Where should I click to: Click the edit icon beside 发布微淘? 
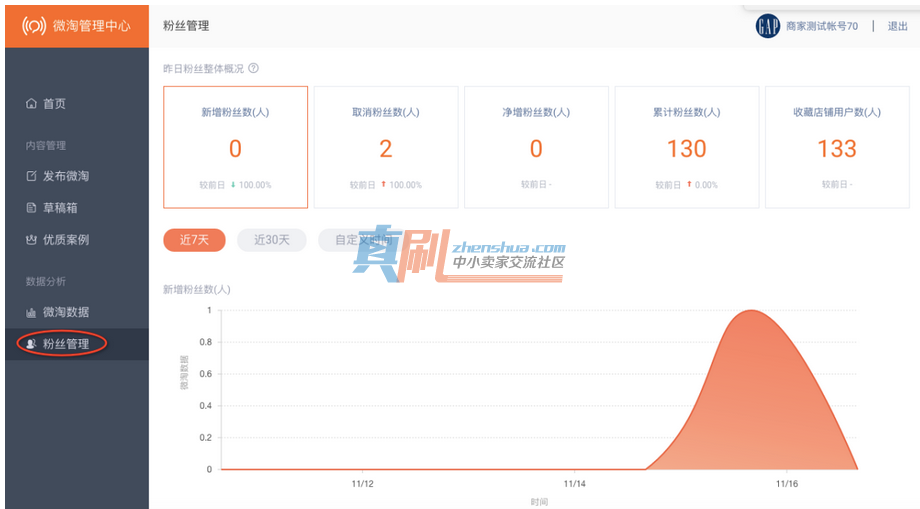[31, 176]
